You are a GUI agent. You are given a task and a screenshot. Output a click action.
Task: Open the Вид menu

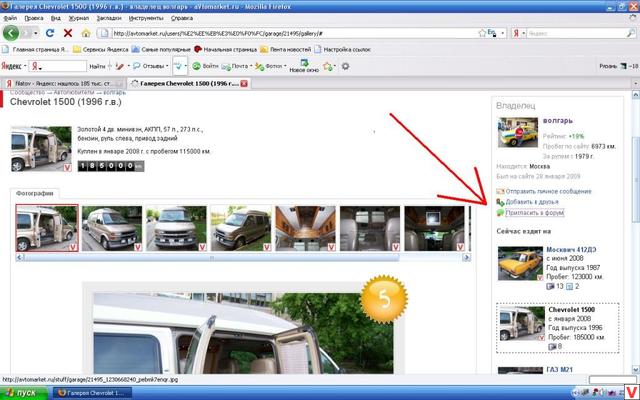click(56, 18)
